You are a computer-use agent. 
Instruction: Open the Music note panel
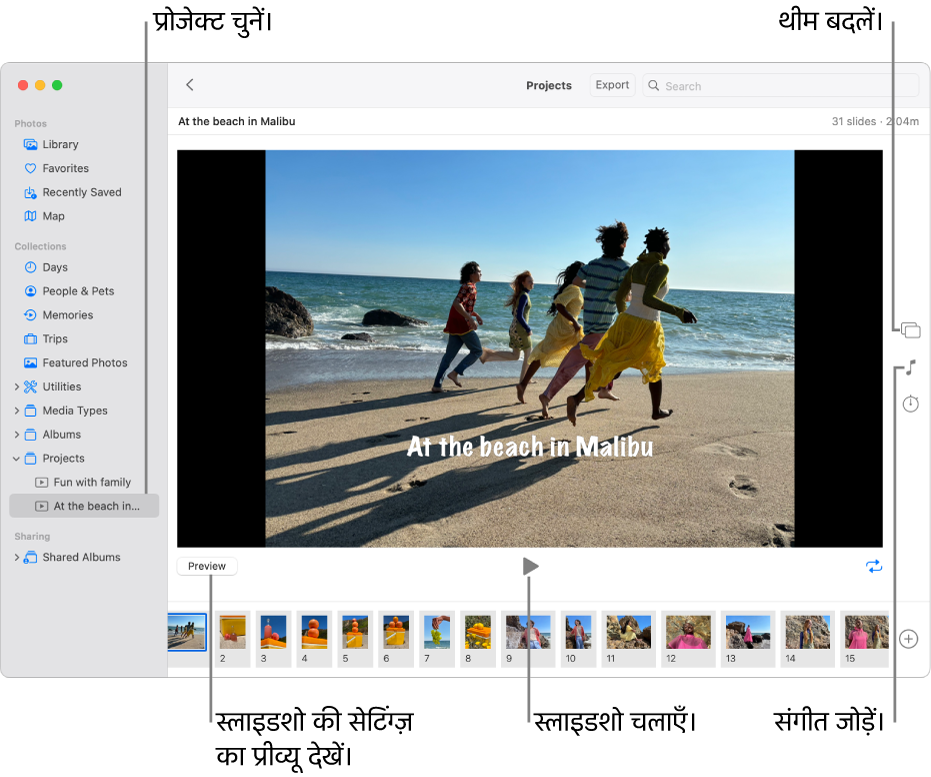[910, 368]
